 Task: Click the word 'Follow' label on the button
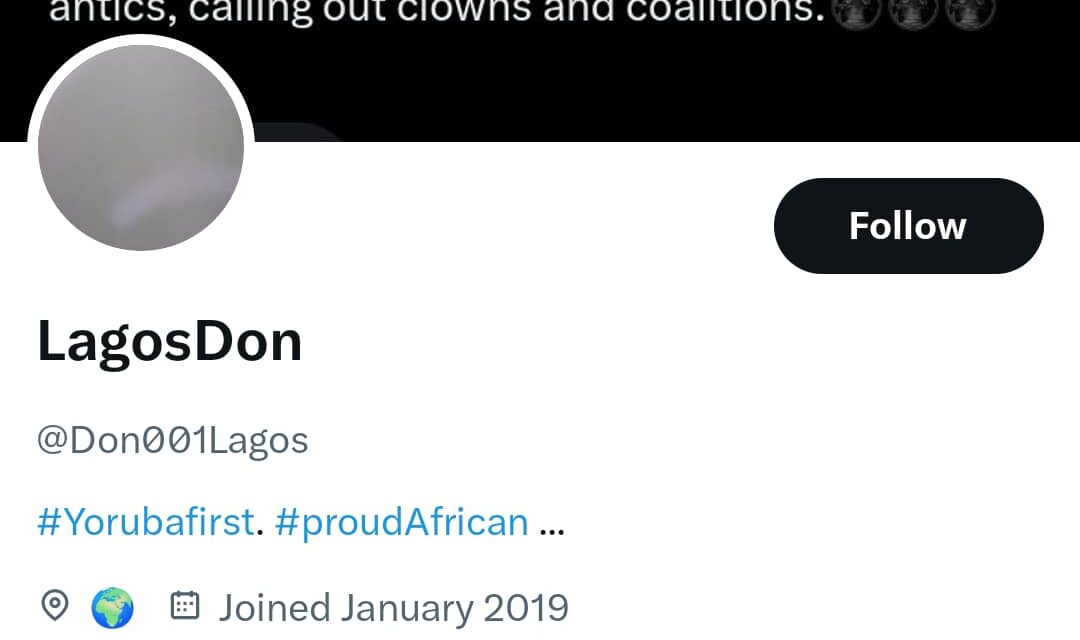coord(907,225)
